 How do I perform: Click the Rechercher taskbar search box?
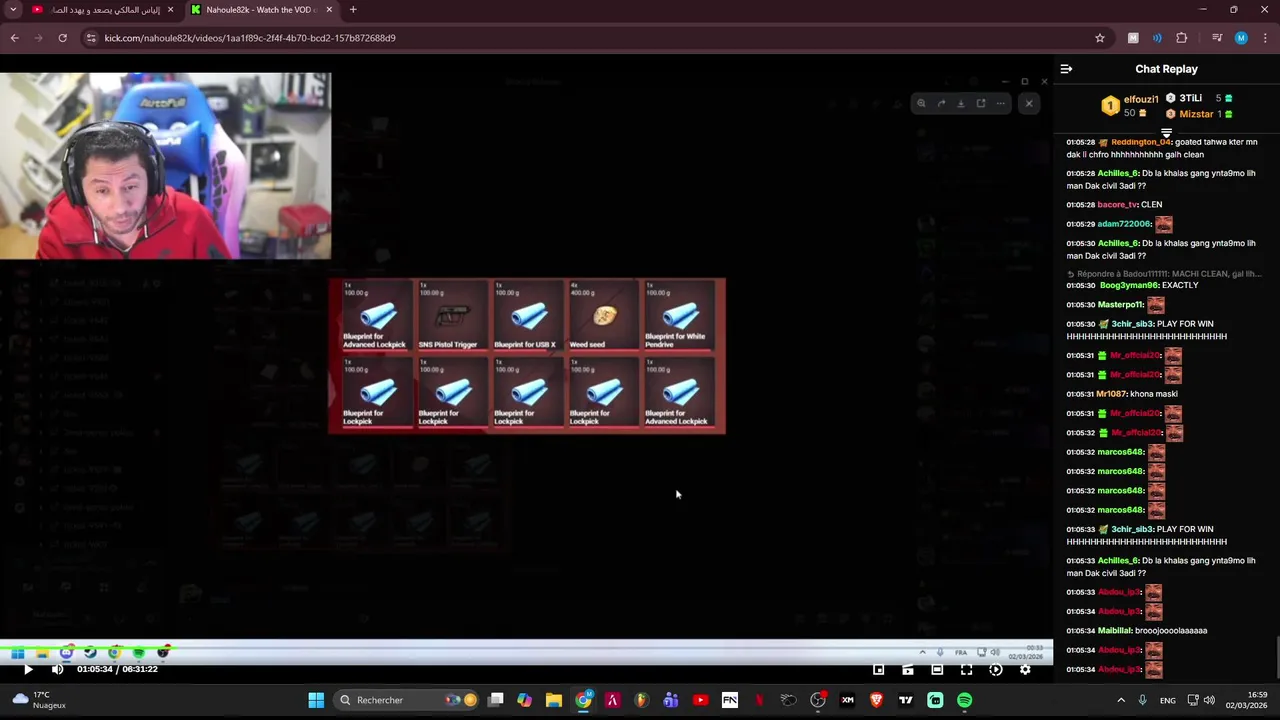click(x=408, y=700)
